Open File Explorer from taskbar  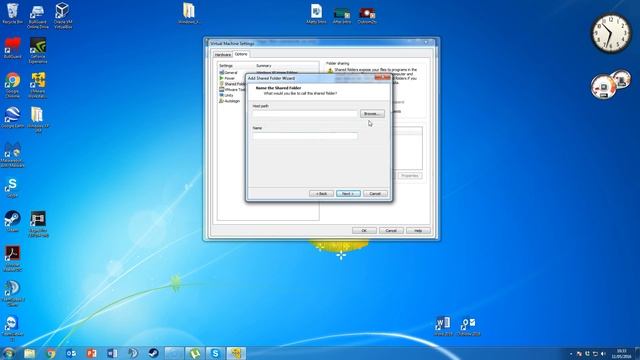click(29, 353)
